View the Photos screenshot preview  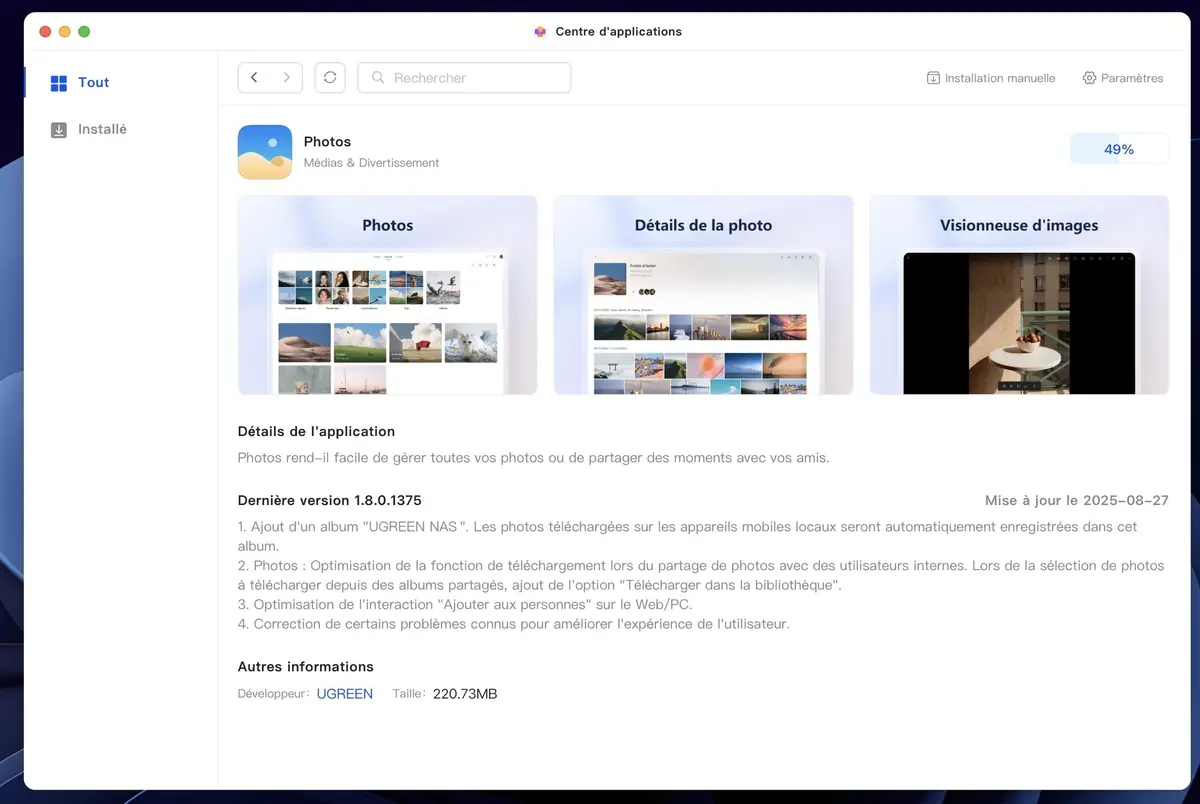[x=387, y=295]
